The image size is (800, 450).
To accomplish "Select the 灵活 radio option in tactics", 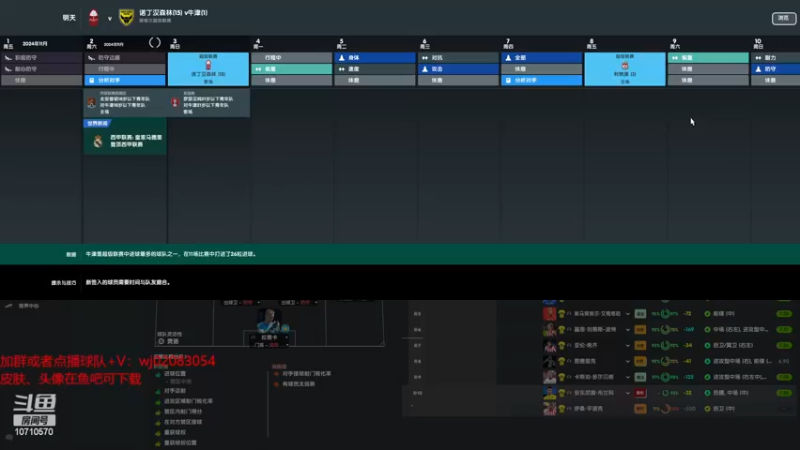I will click(161, 341).
